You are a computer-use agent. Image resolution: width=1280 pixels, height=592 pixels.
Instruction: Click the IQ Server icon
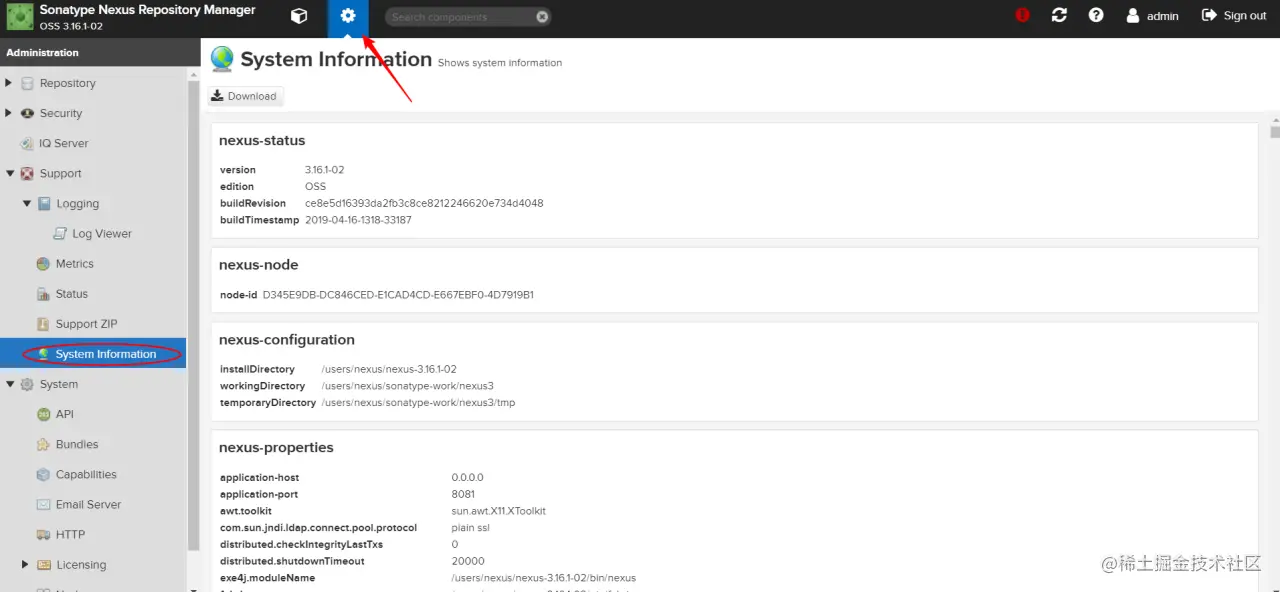(x=29, y=143)
